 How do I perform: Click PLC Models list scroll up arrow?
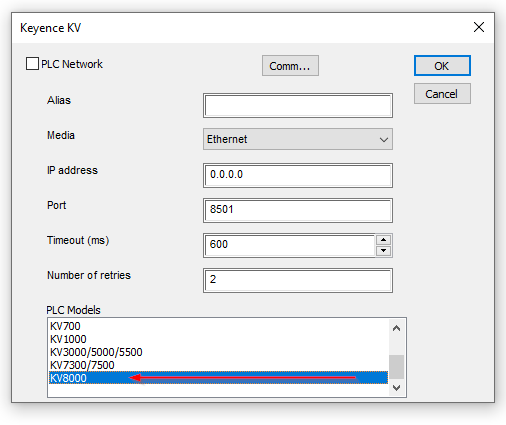point(396,328)
